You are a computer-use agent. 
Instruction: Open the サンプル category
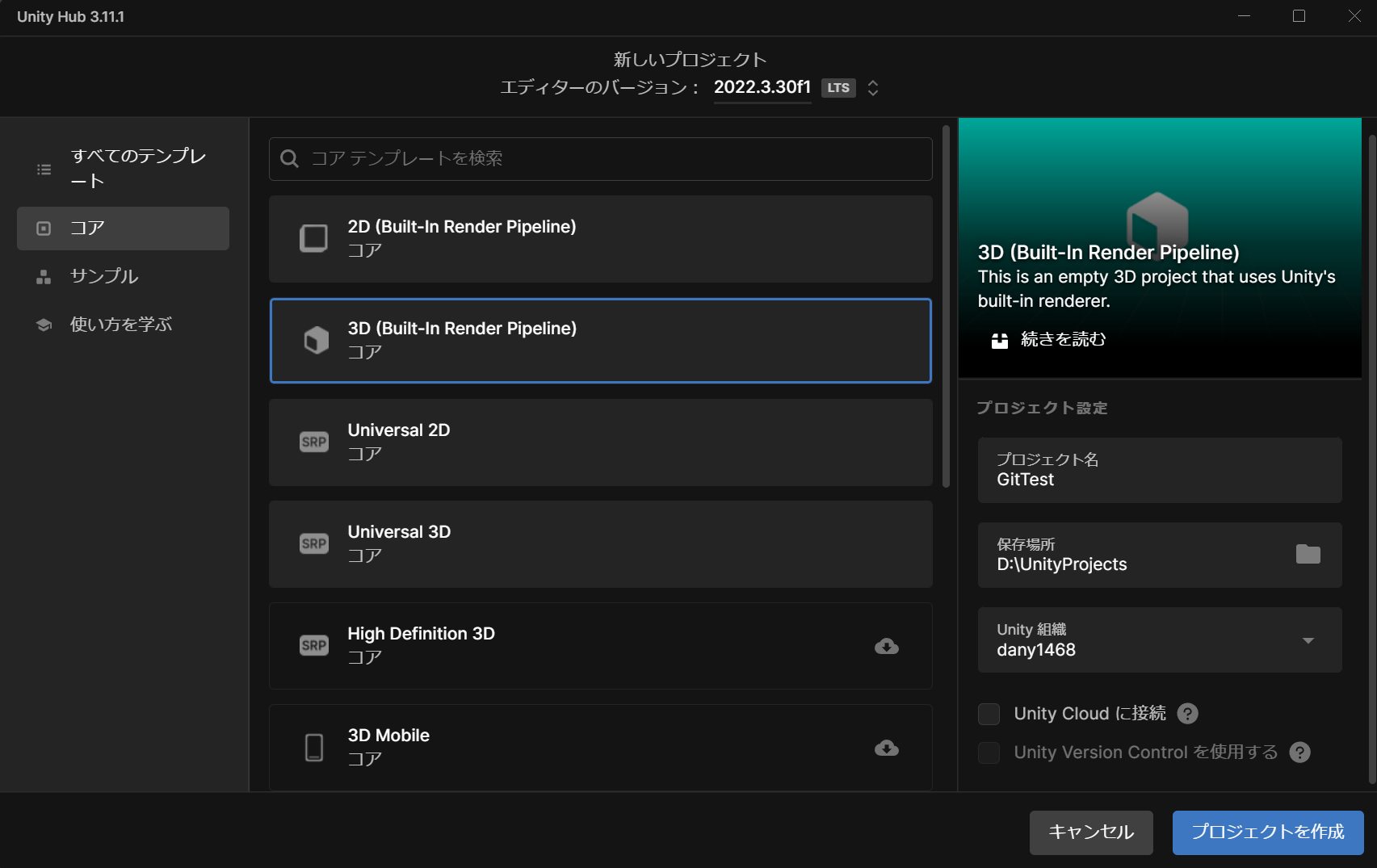tap(123, 276)
